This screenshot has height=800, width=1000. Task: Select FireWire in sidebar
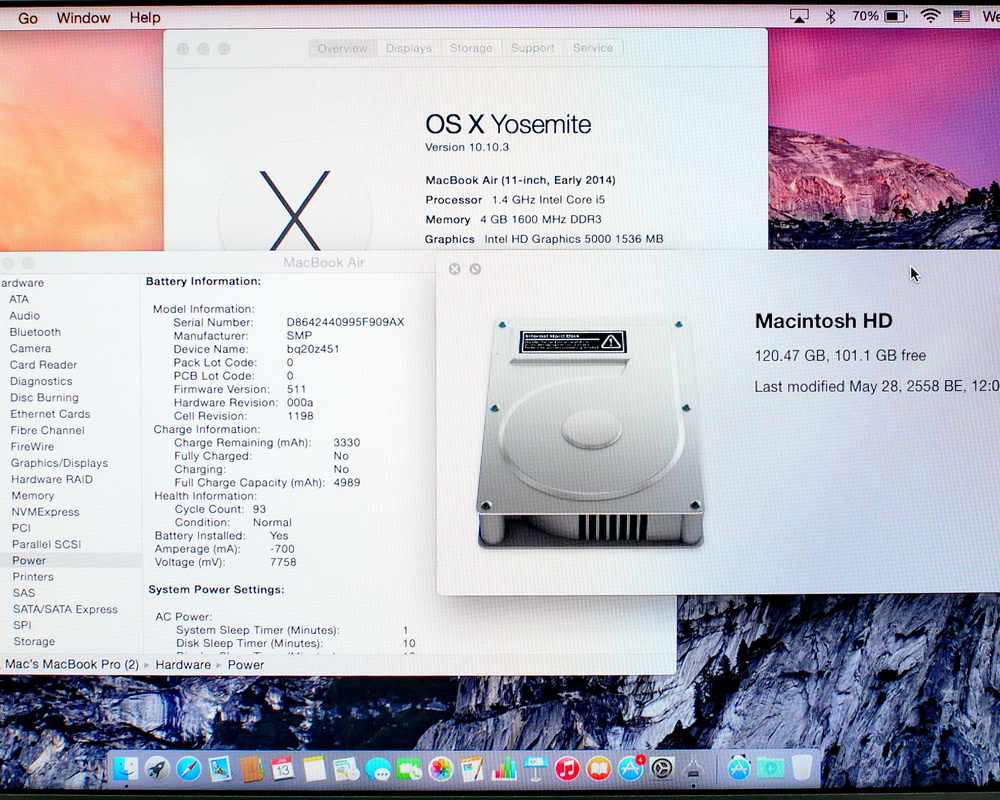click(33, 447)
